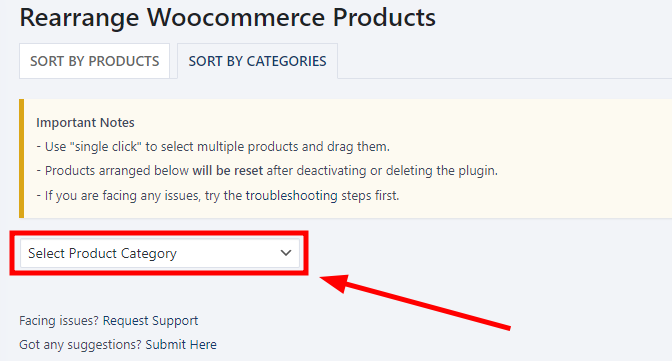This screenshot has width=672, height=361.
Task: Click the Important Notes heading
Action: (85, 123)
